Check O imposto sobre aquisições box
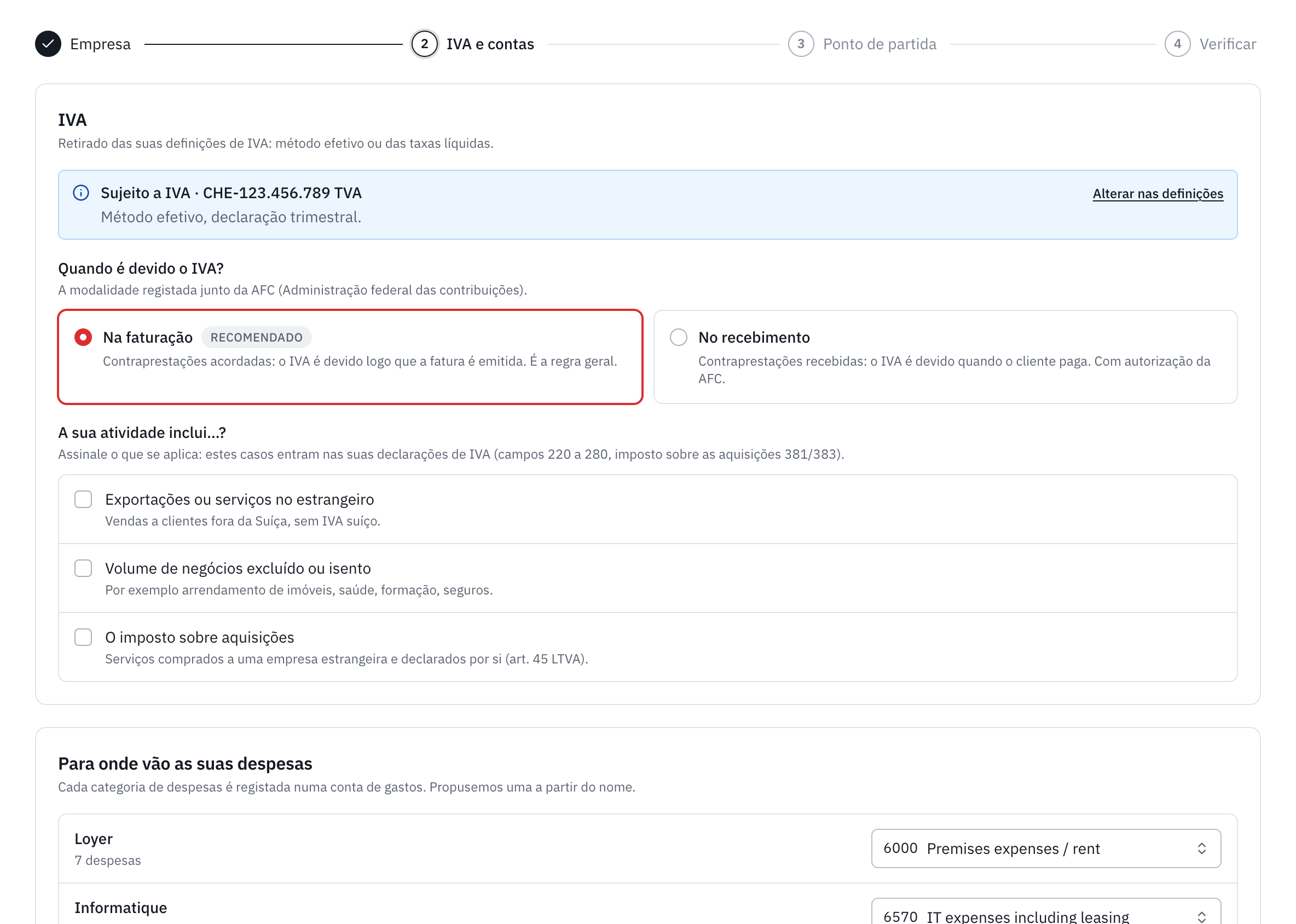 (83, 637)
